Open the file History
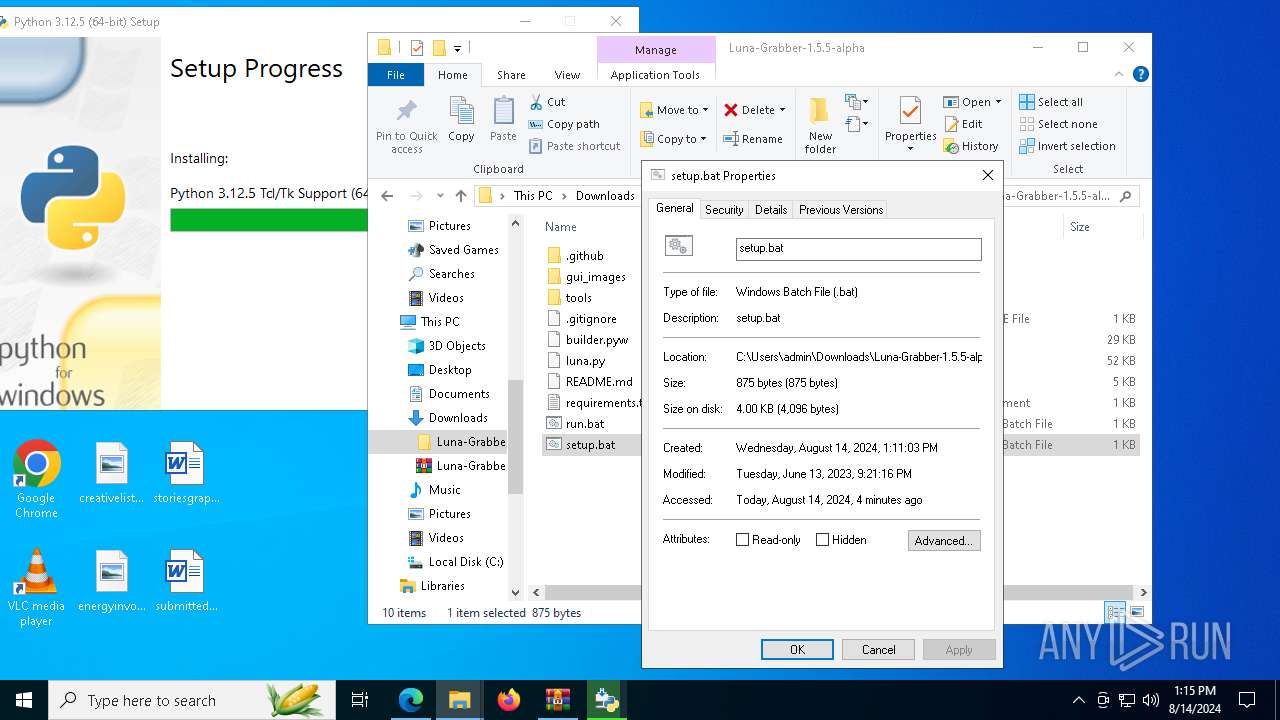Image resolution: width=1280 pixels, height=720 pixels. coord(971,146)
